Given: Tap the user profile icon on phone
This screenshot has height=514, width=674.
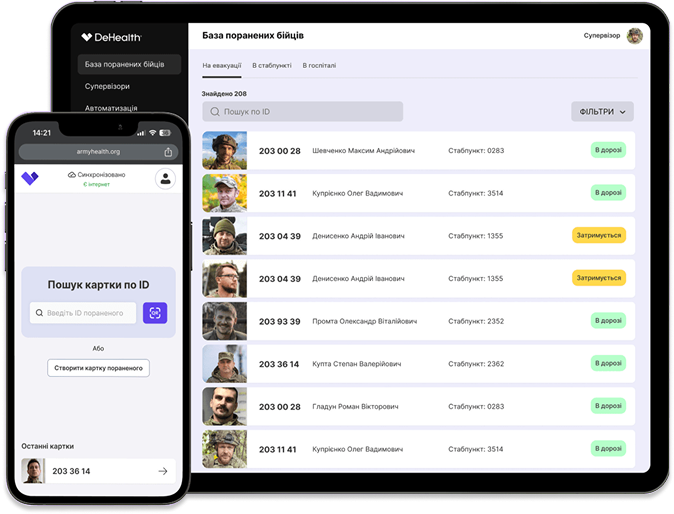Looking at the screenshot, I should (165, 179).
